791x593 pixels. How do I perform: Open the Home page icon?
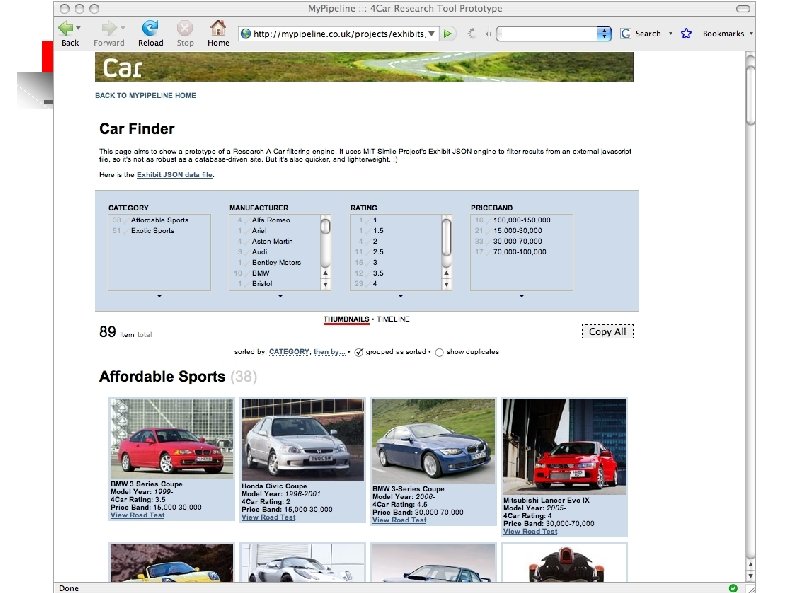coord(218,28)
